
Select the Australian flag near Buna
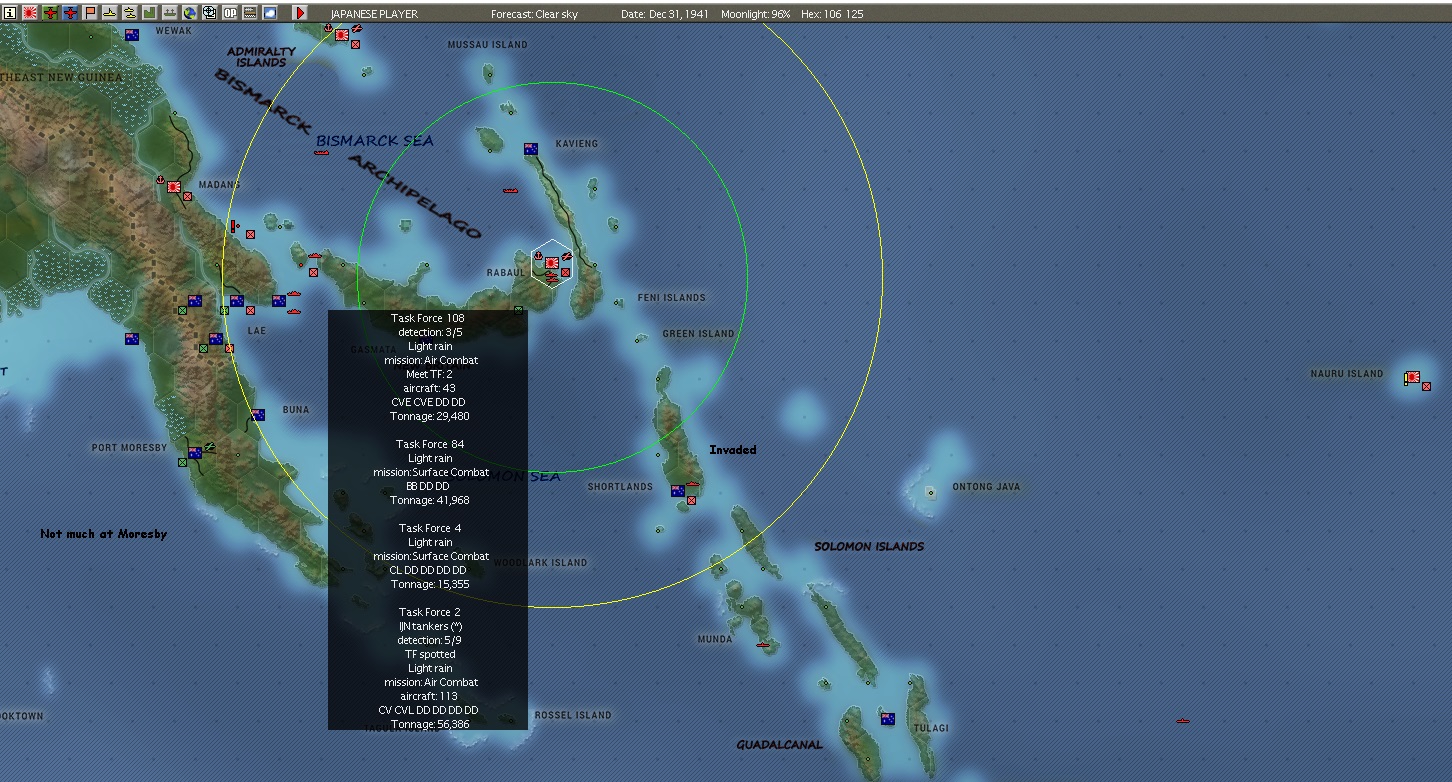pyautogui.click(x=258, y=414)
